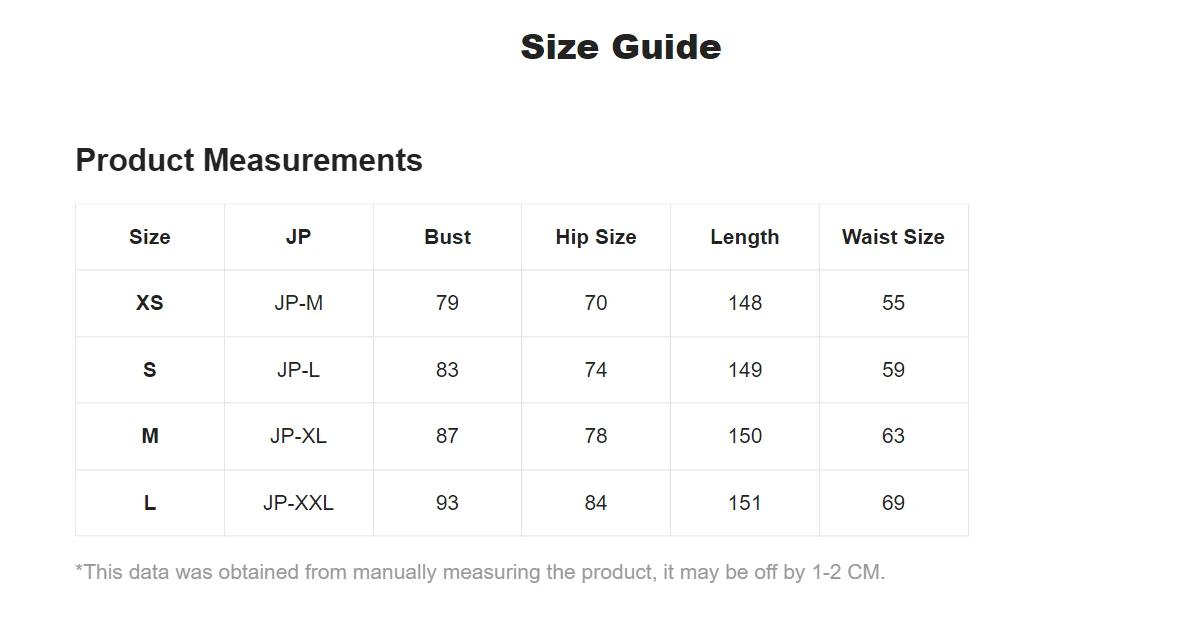Click the Product Measurements heading

249,160
